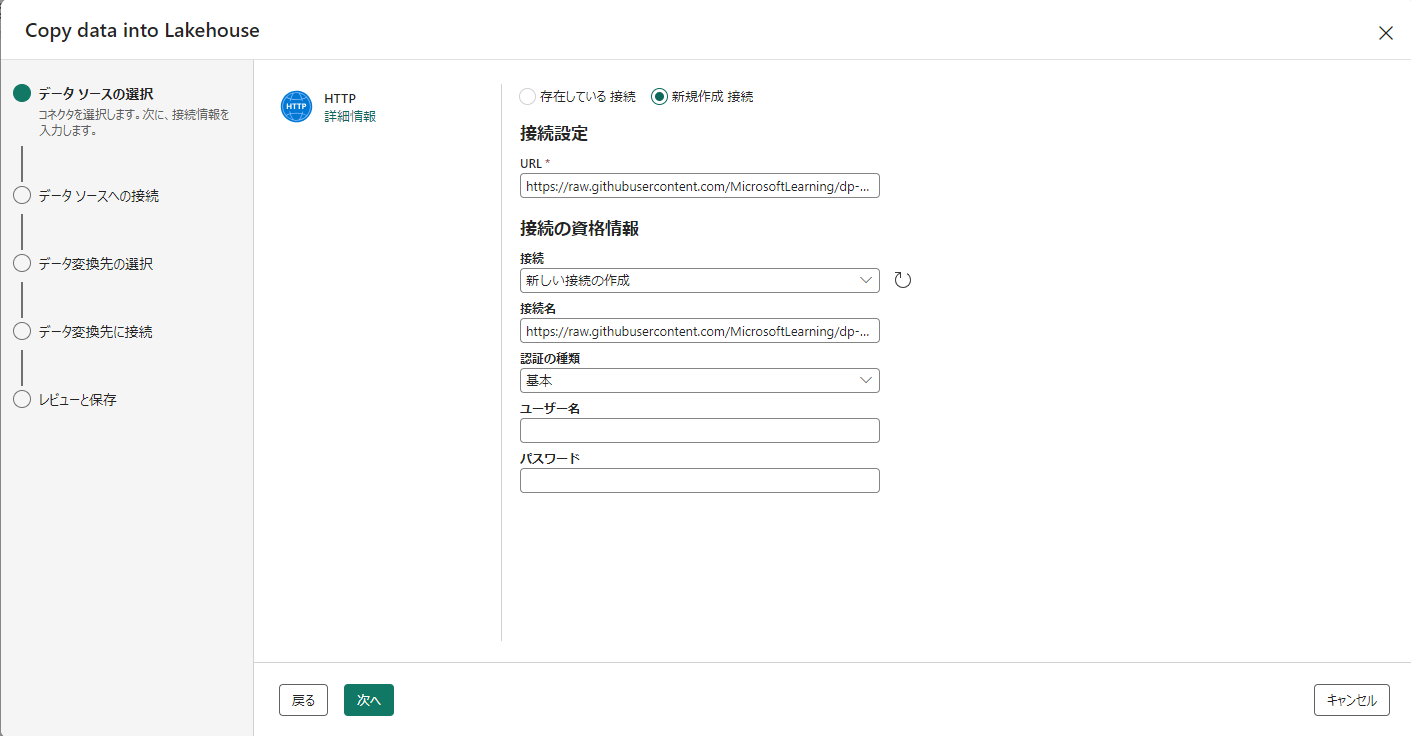Click the URL input field
The image size is (1411, 736).
700,186
